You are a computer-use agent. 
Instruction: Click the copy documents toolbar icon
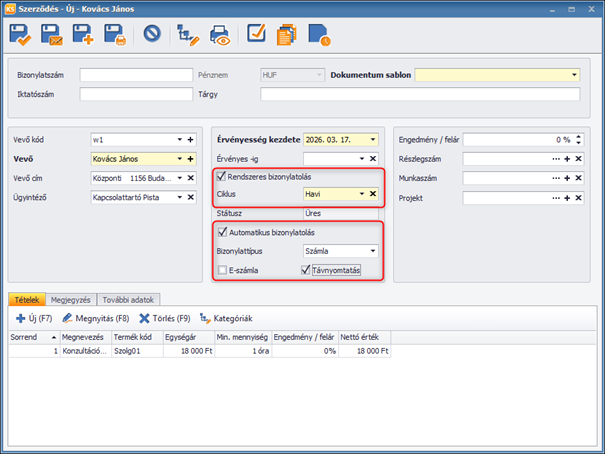[287, 35]
